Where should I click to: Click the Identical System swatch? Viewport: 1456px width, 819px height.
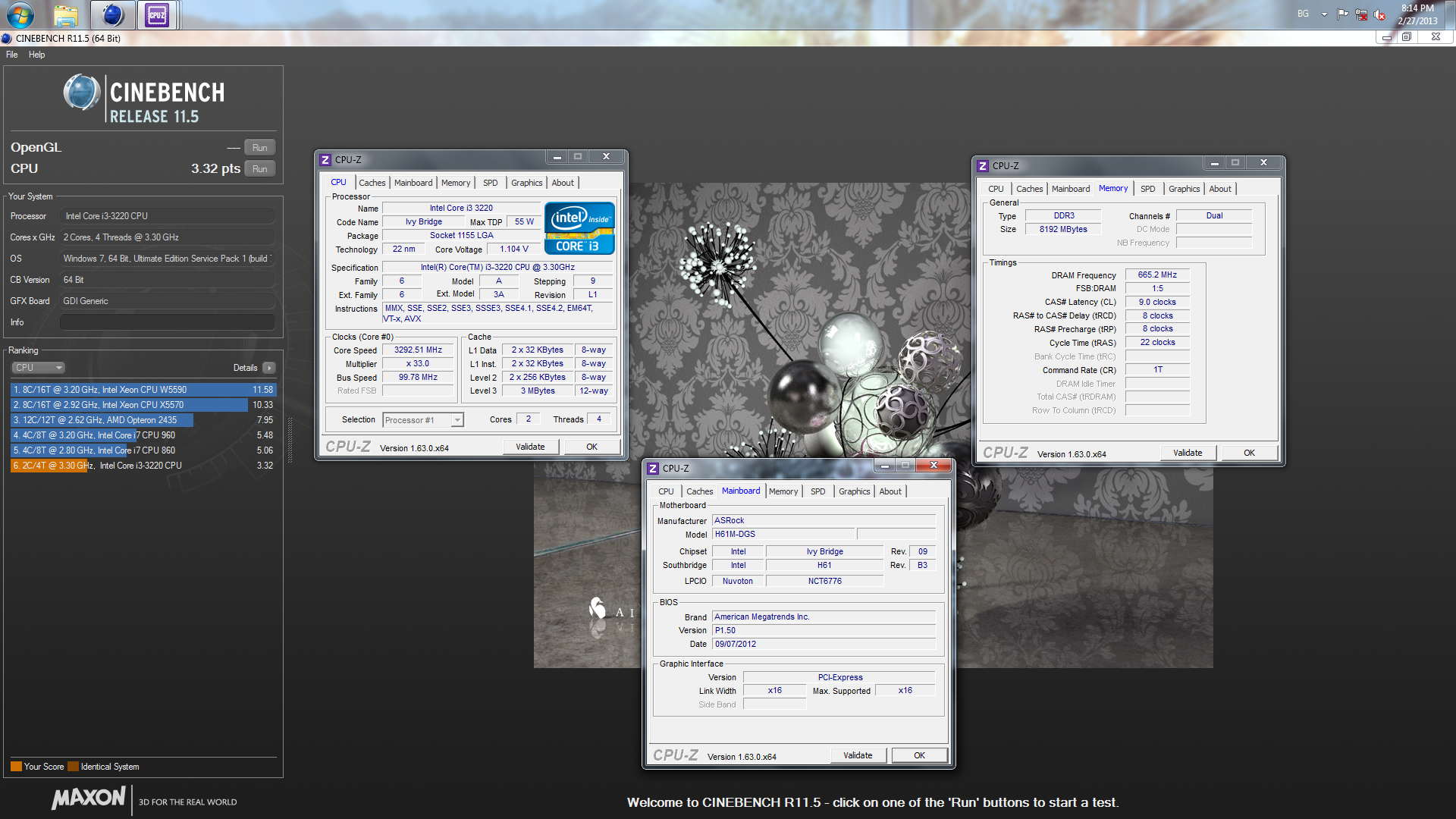pos(73,767)
